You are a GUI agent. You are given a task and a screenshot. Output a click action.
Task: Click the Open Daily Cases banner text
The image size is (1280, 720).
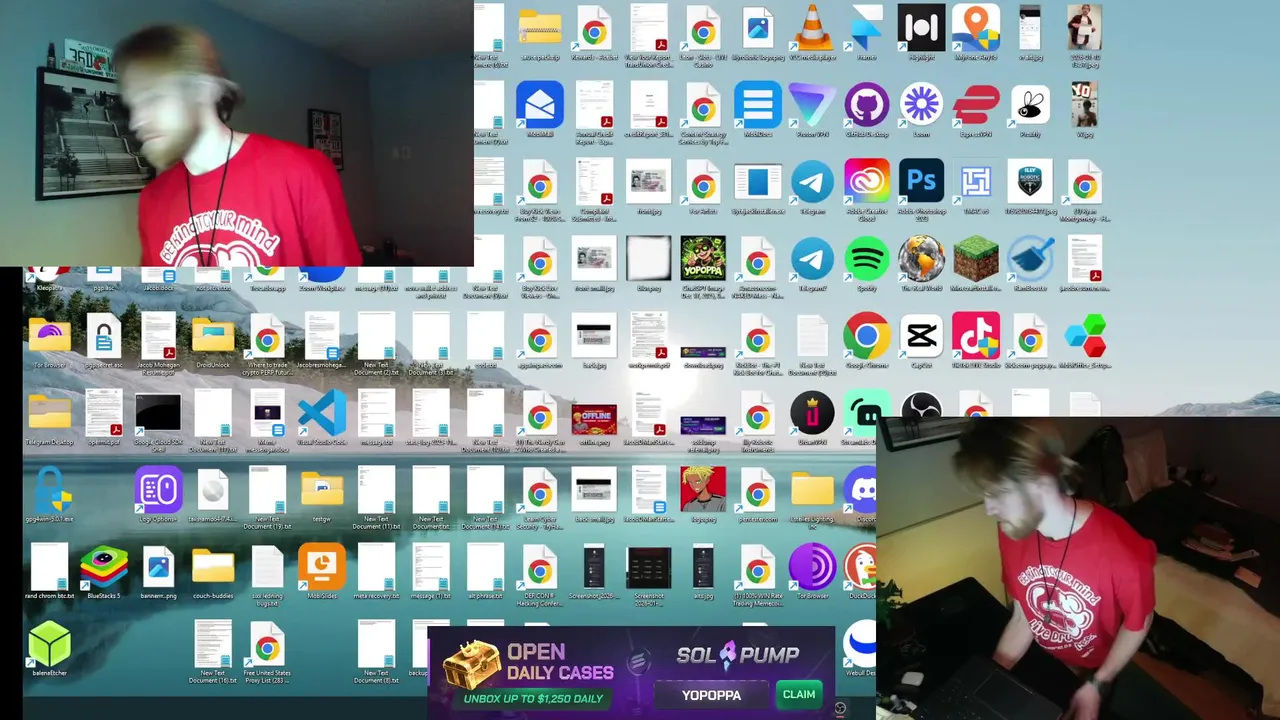(559, 662)
